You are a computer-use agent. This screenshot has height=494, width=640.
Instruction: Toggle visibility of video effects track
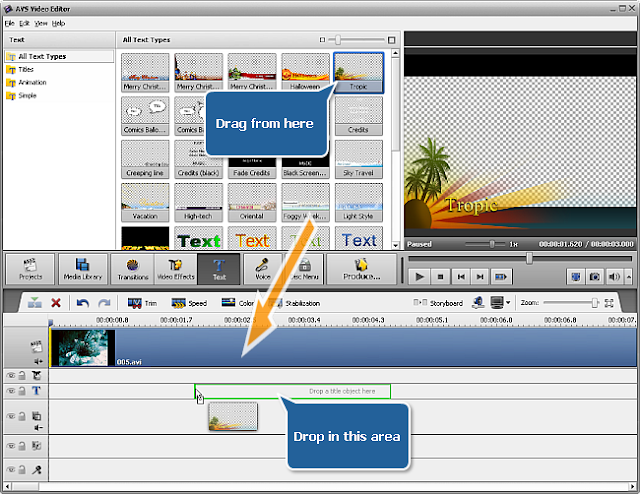[11, 375]
